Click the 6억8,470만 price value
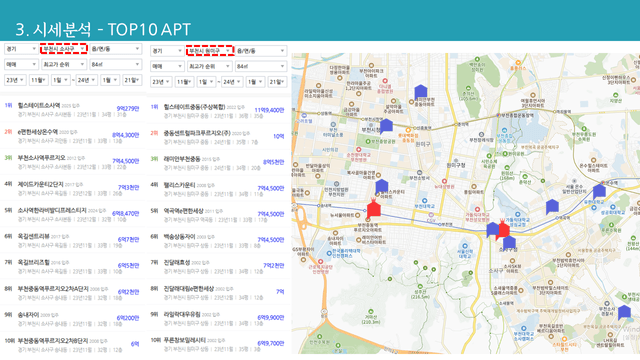This screenshot has height=360, width=640. coord(126,213)
